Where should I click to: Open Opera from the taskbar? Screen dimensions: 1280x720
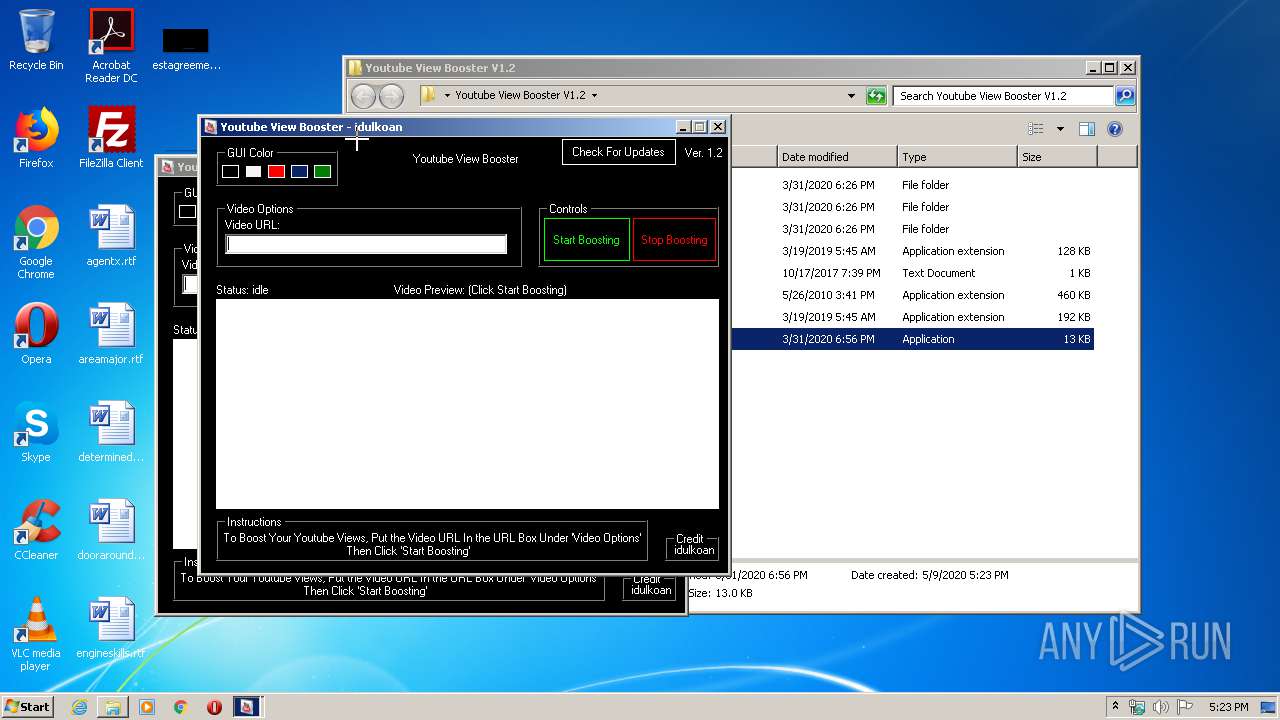tap(214, 707)
